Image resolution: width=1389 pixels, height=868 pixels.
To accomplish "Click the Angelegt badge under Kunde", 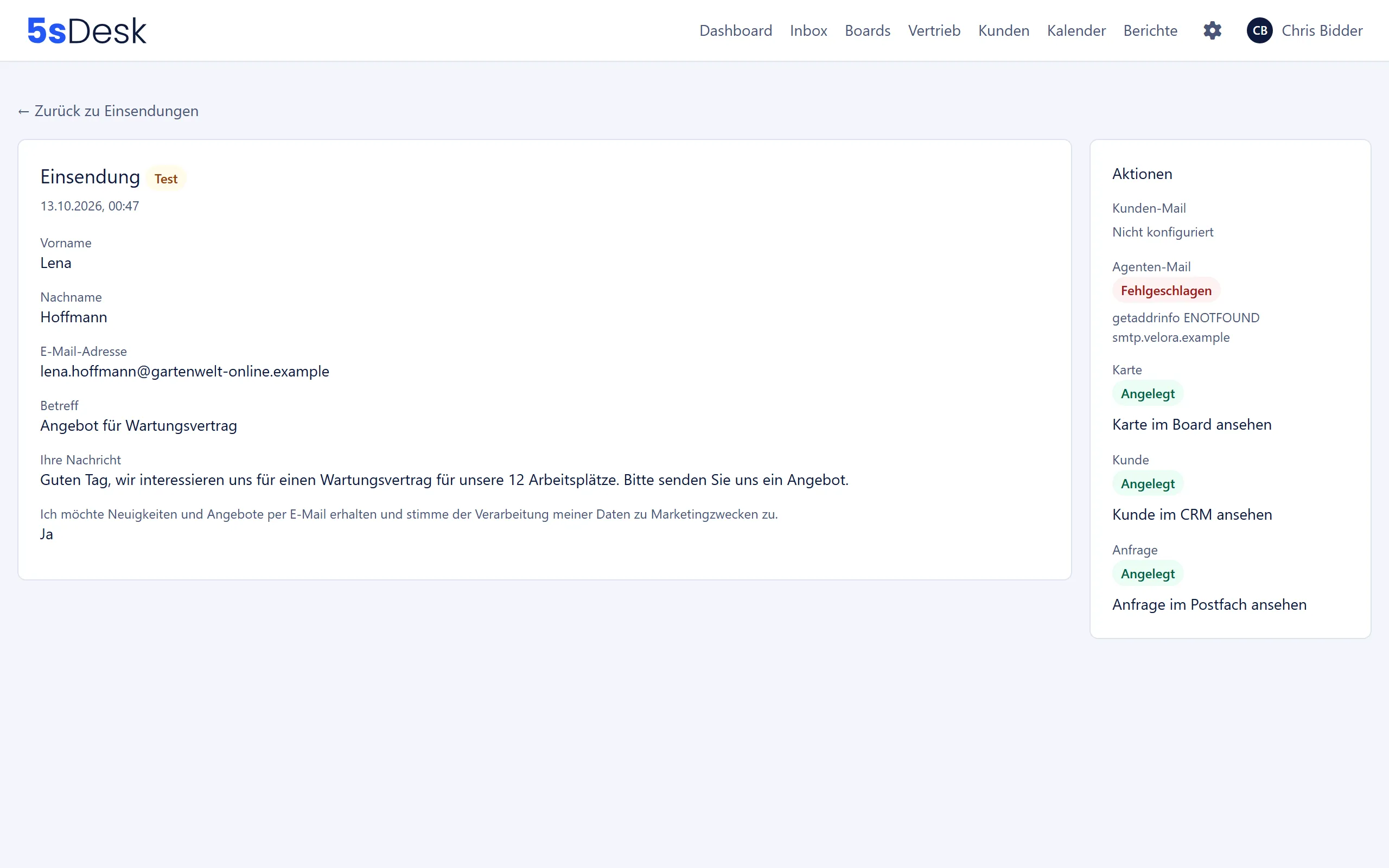I will [1148, 483].
